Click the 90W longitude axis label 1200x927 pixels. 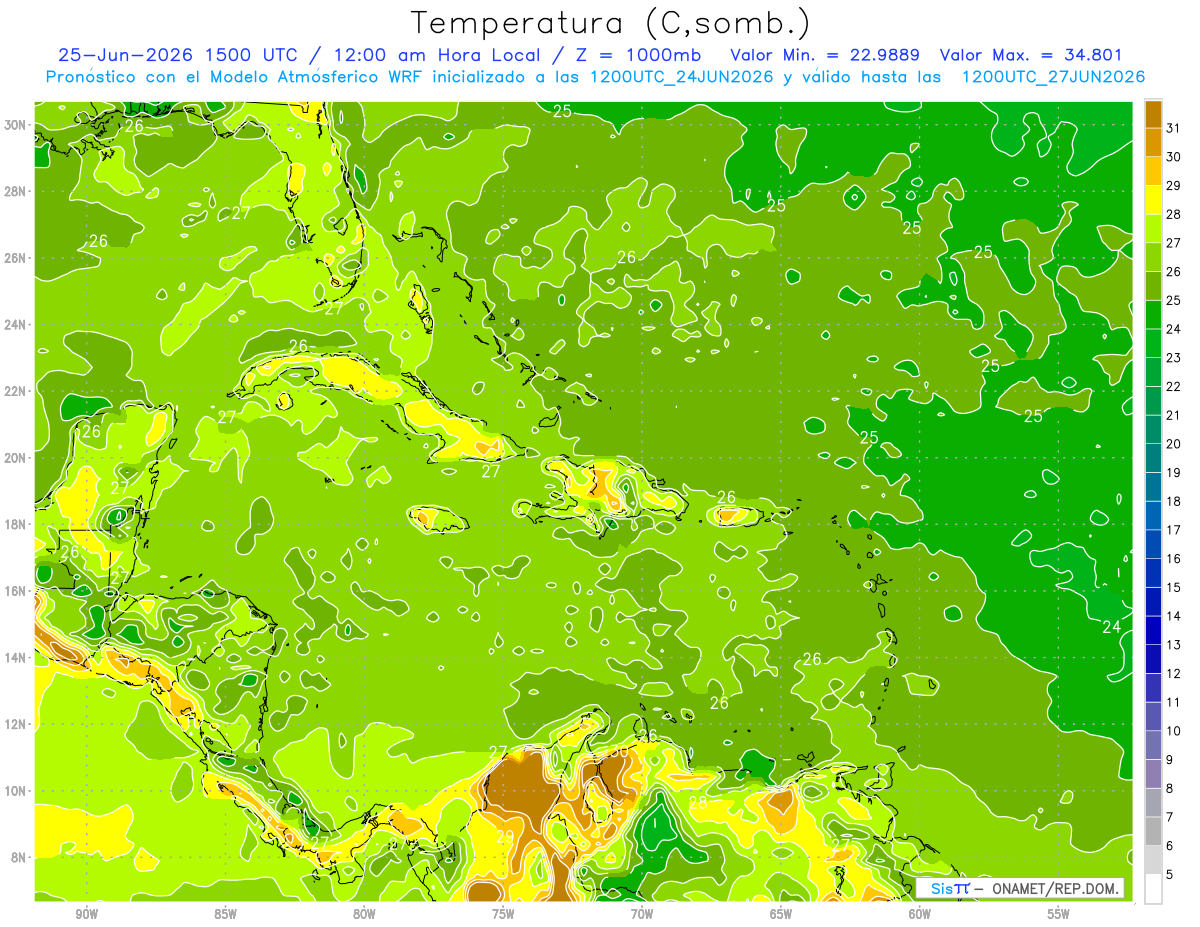[86, 915]
